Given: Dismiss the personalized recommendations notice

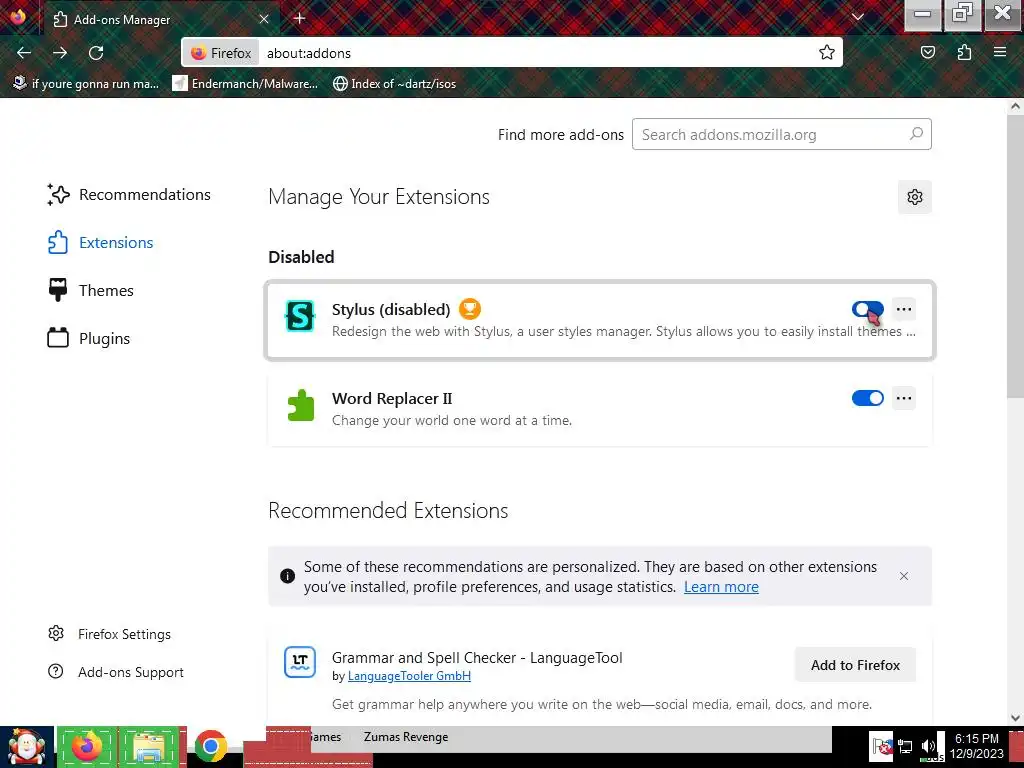Looking at the screenshot, I should pos(904,576).
